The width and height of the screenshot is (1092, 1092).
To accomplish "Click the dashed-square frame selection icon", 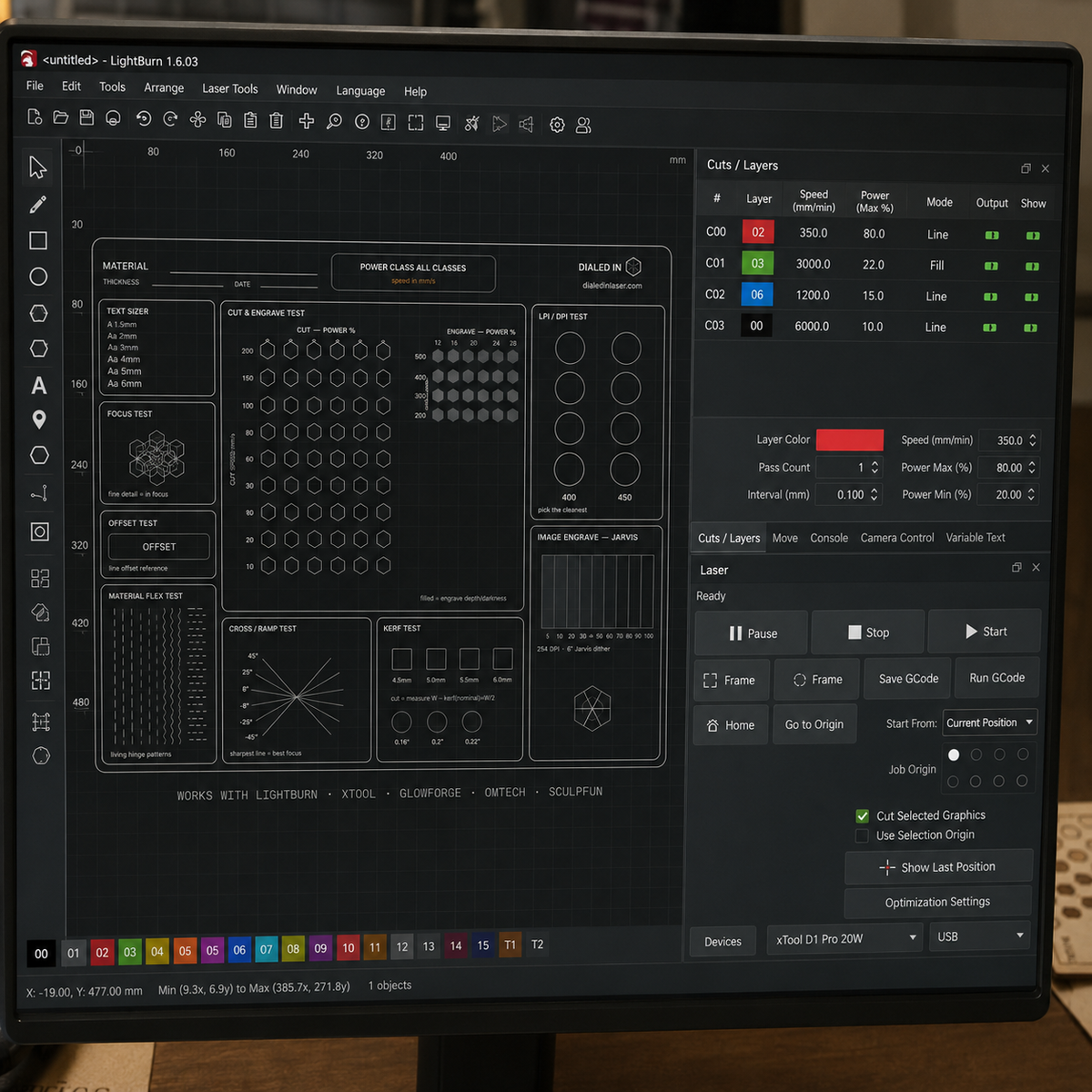I will click(x=416, y=123).
